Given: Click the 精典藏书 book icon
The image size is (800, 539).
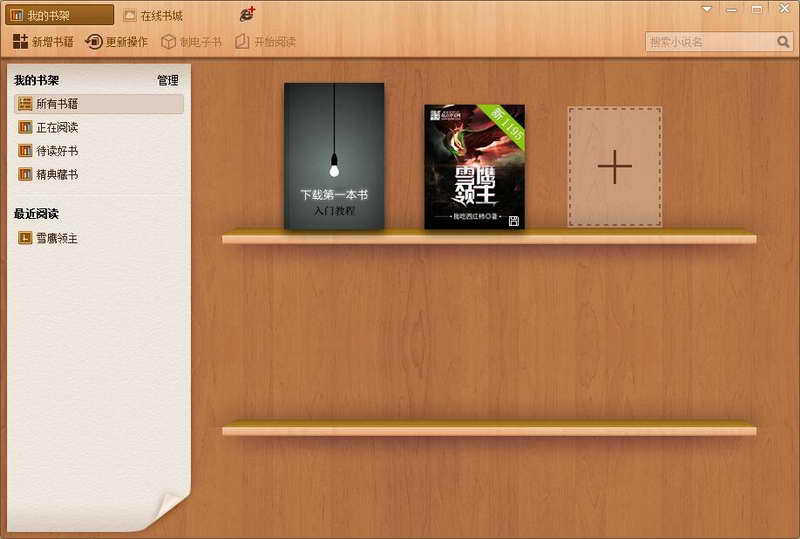Looking at the screenshot, I should click(x=25, y=174).
